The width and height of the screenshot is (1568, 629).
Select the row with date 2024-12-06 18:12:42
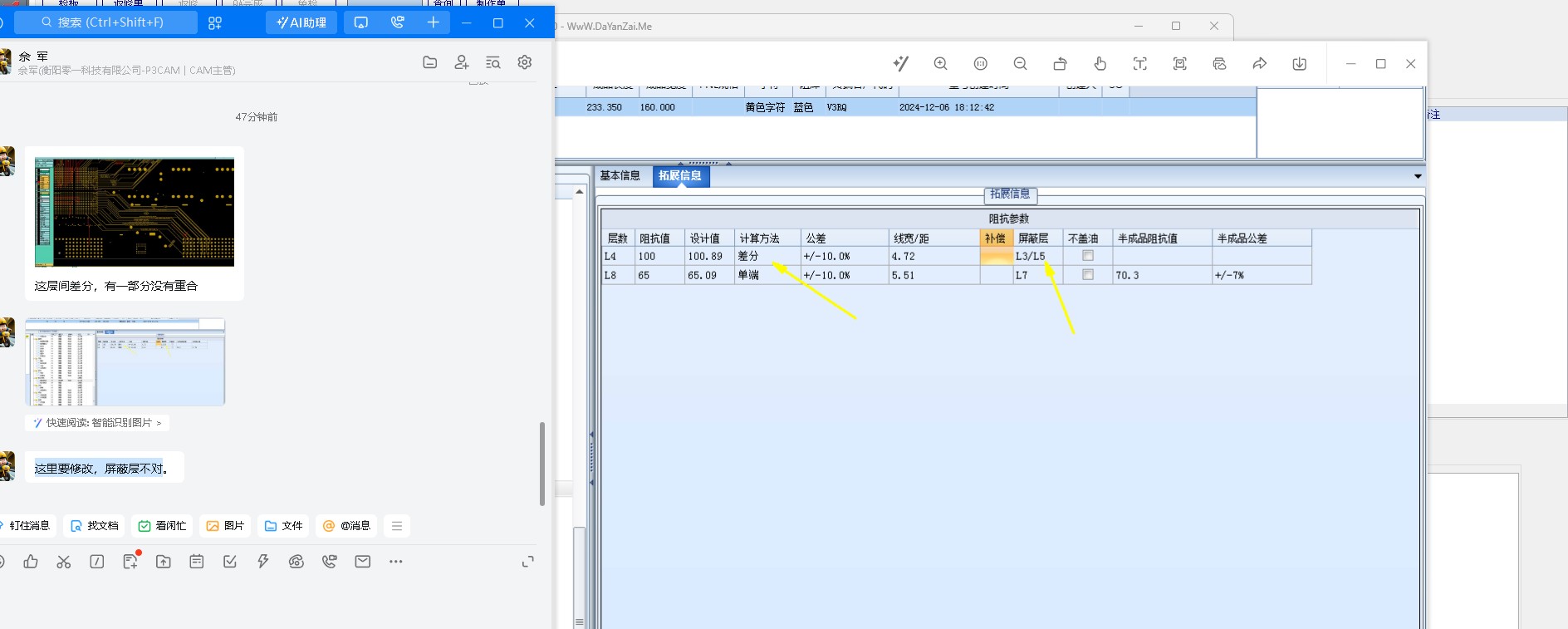[905, 107]
